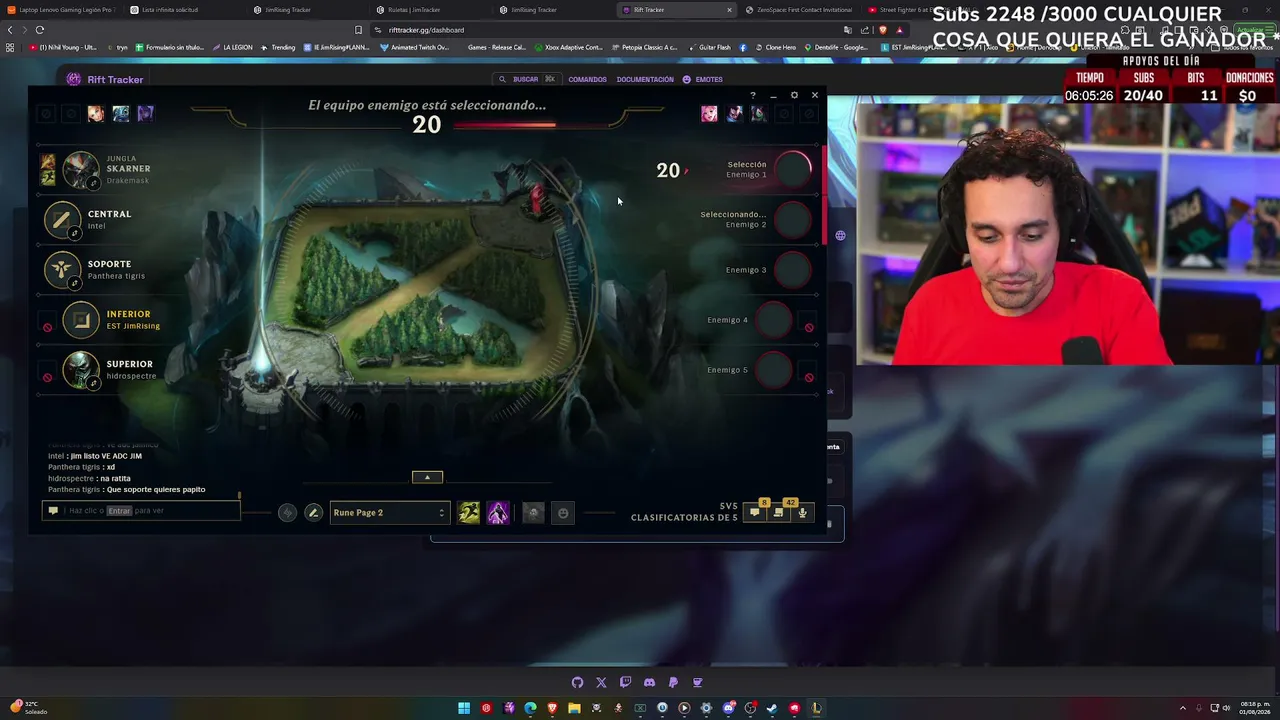Open the GitHub link in the footer
The image size is (1280, 720).
577,683
